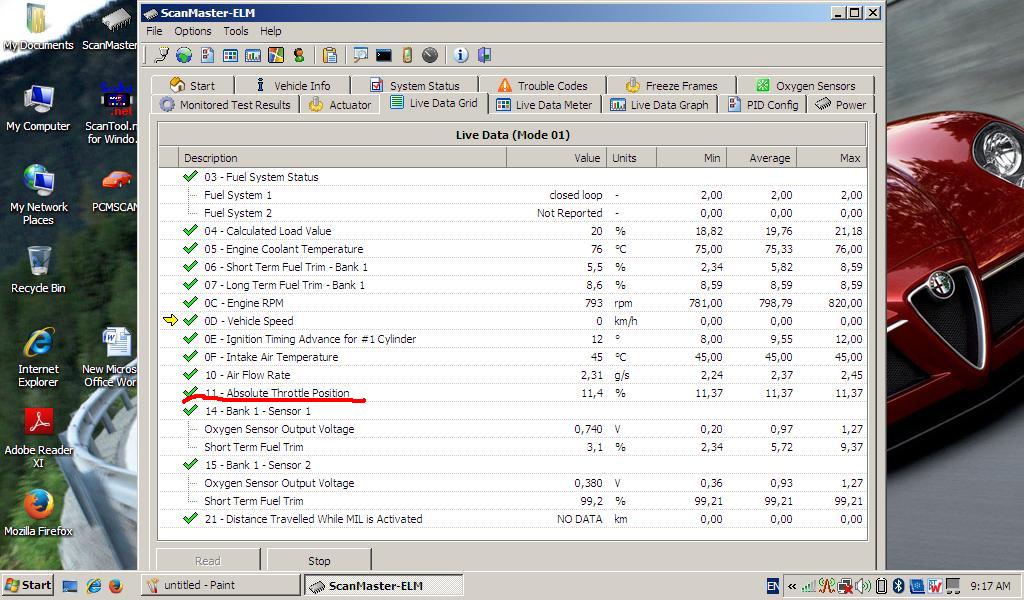Click the connect cable toolbar icon

[x=161, y=55]
